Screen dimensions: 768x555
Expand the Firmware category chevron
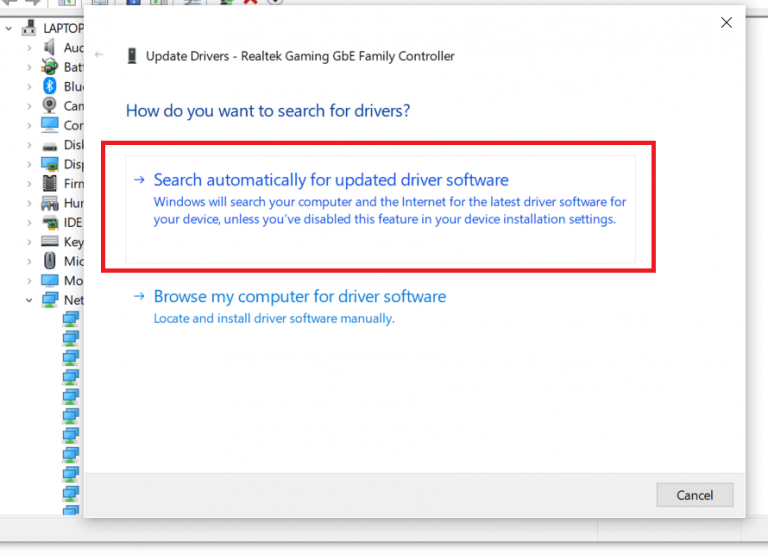click(29, 184)
